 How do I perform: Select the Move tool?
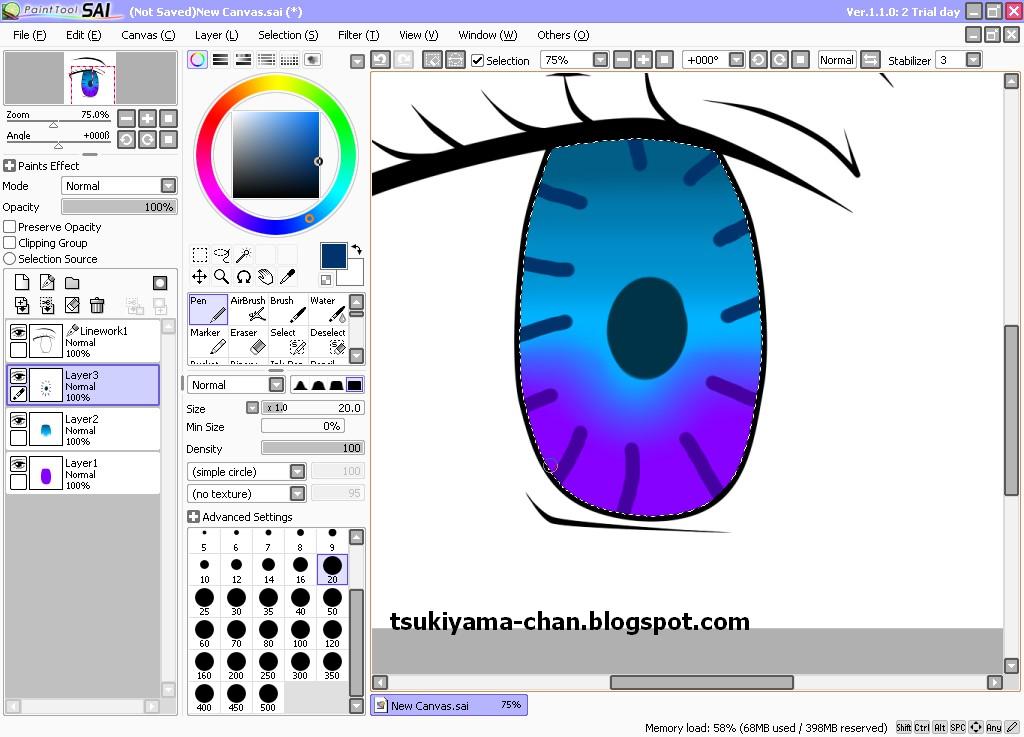coord(200,277)
